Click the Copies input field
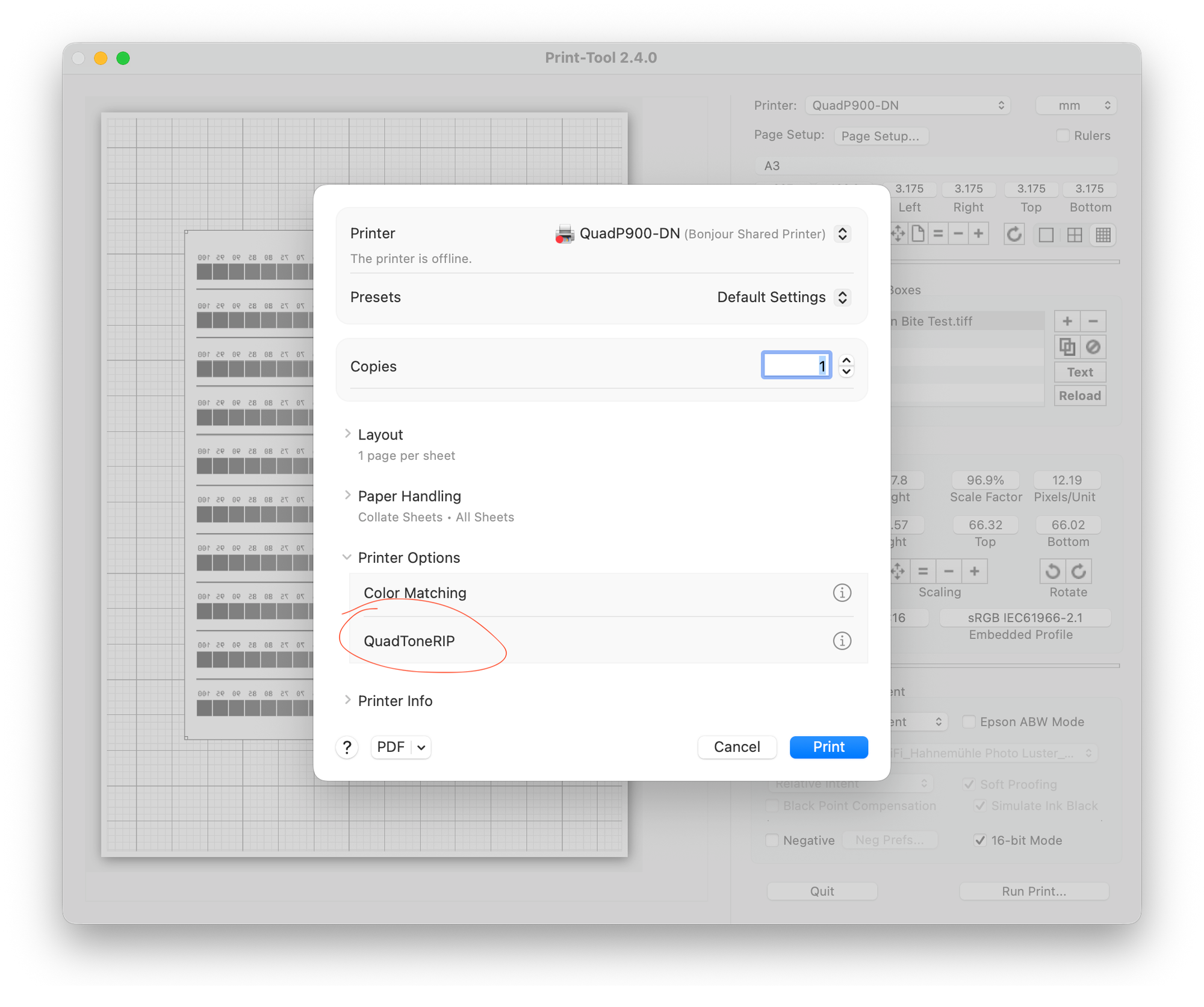This screenshot has width=1204, height=1007. coord(796,365)
